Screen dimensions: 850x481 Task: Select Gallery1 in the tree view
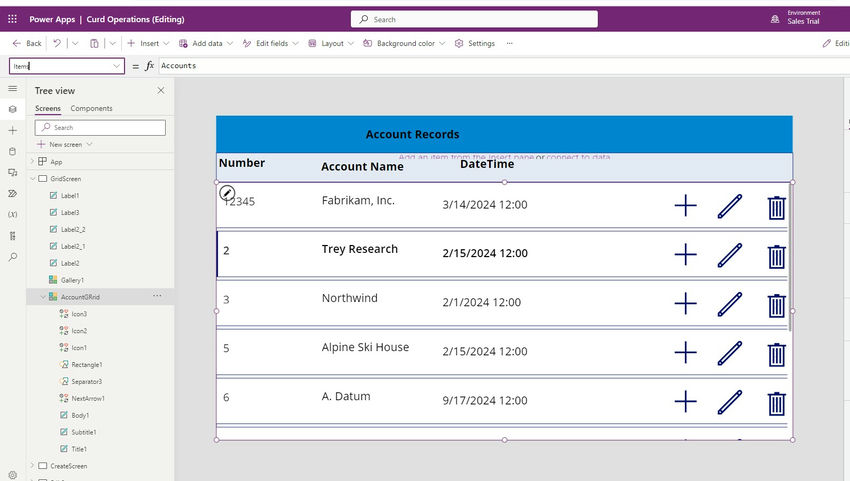click(72, 280)
